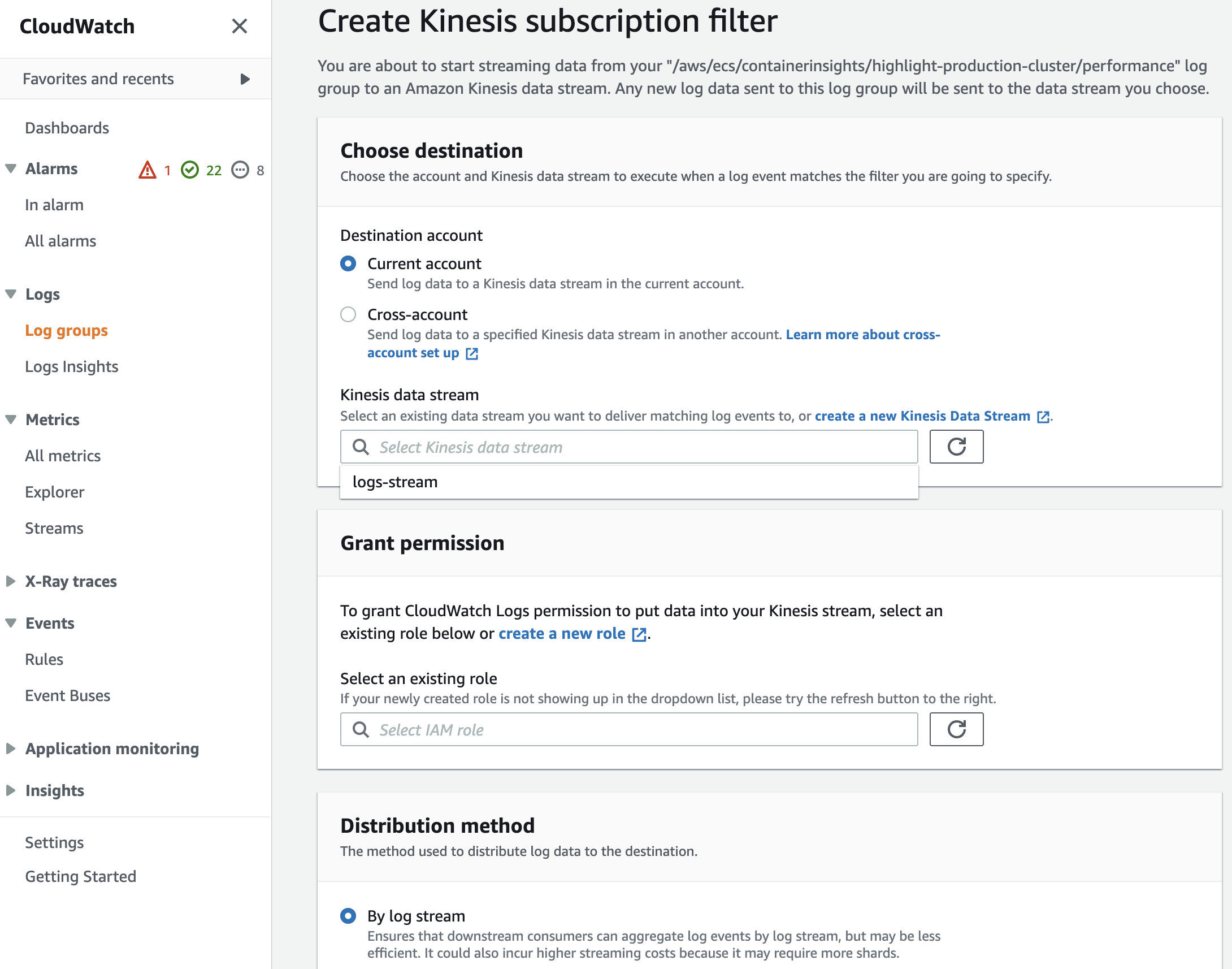Viewport: 1232px width, 969px height.
Task: Select the Cross-account destination option
Action: tap(348, 314)
